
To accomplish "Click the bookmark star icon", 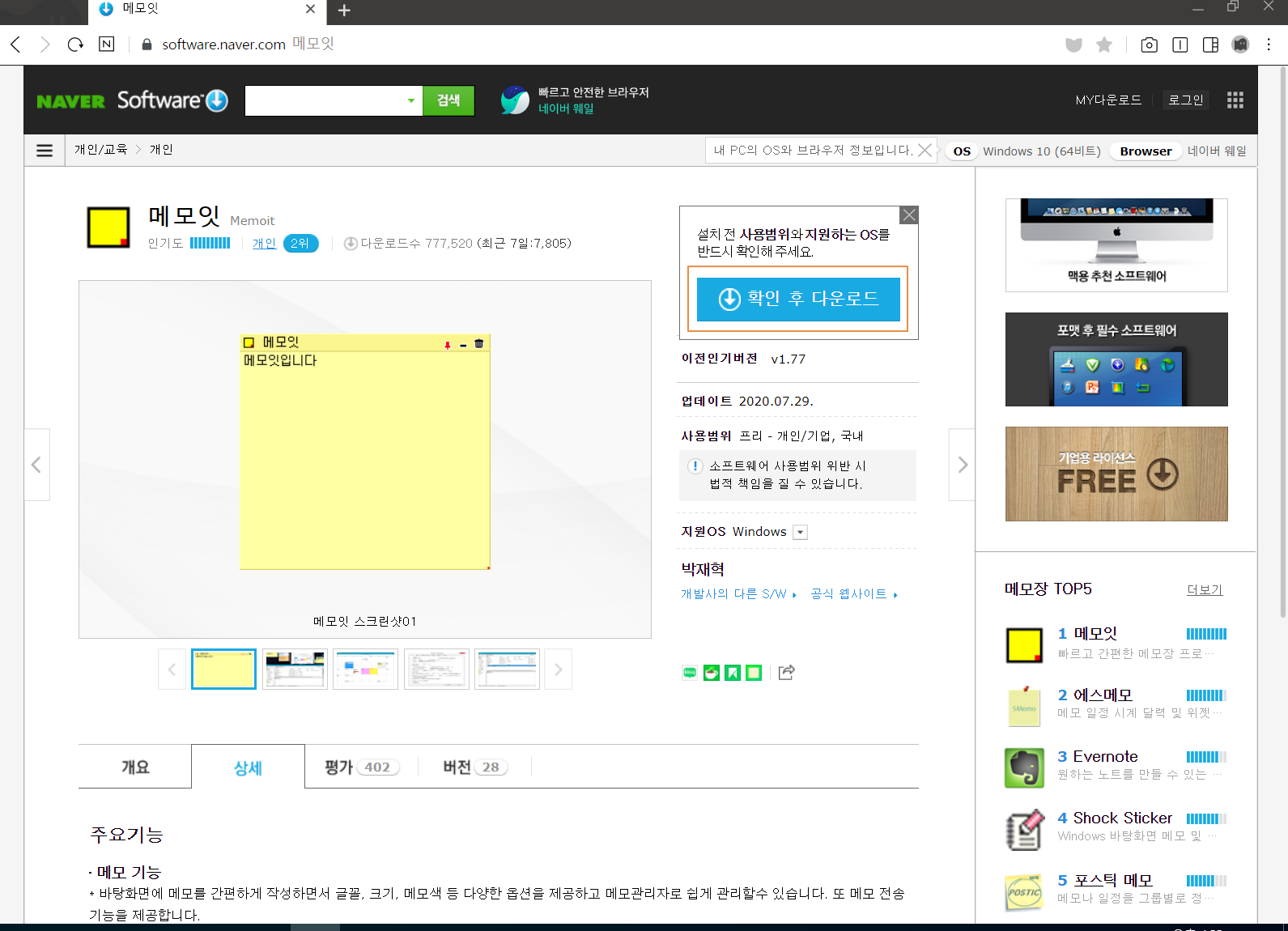I will point(1104,45).
